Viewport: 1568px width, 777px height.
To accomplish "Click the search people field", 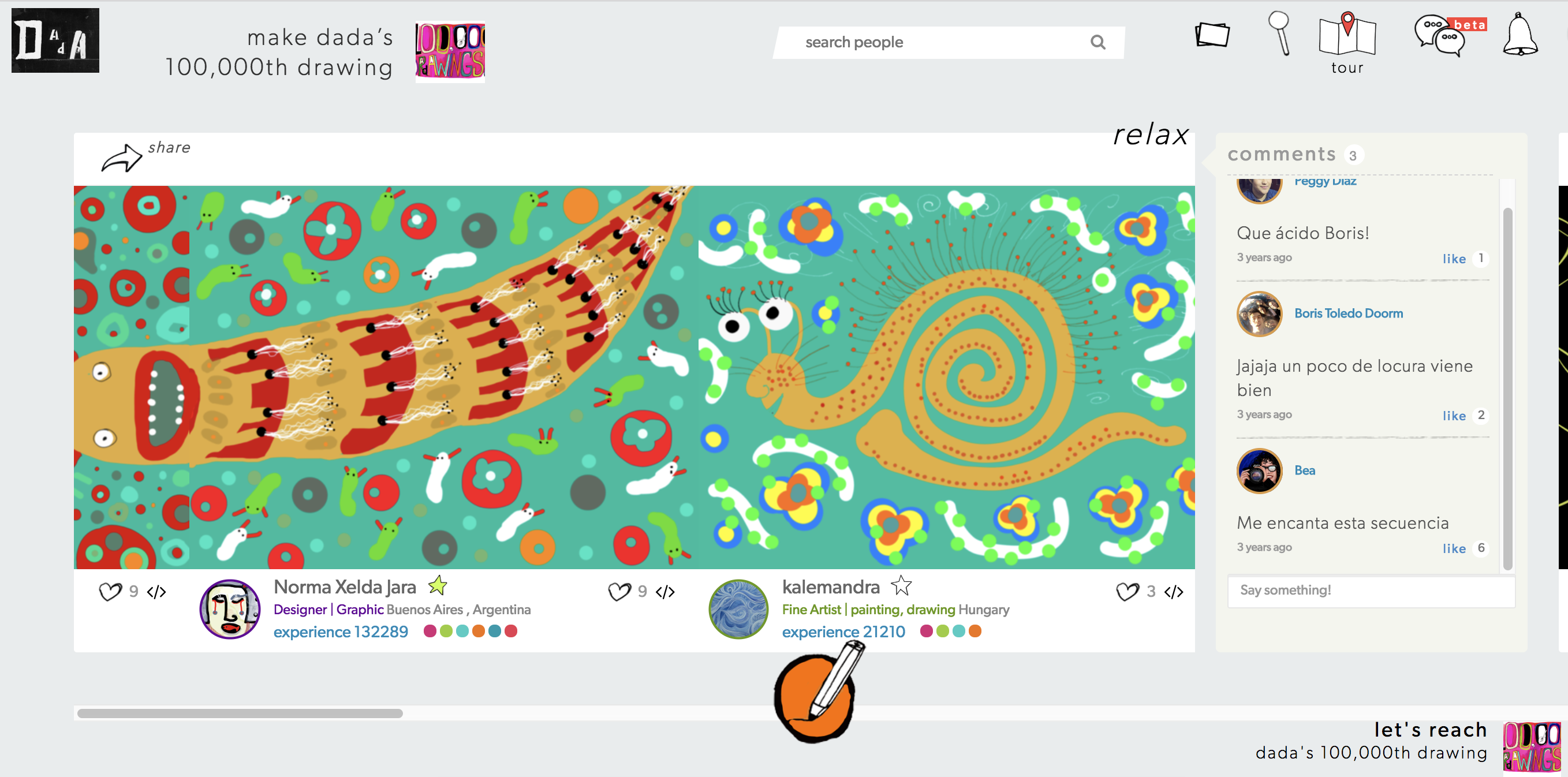I will pos(949,42).
